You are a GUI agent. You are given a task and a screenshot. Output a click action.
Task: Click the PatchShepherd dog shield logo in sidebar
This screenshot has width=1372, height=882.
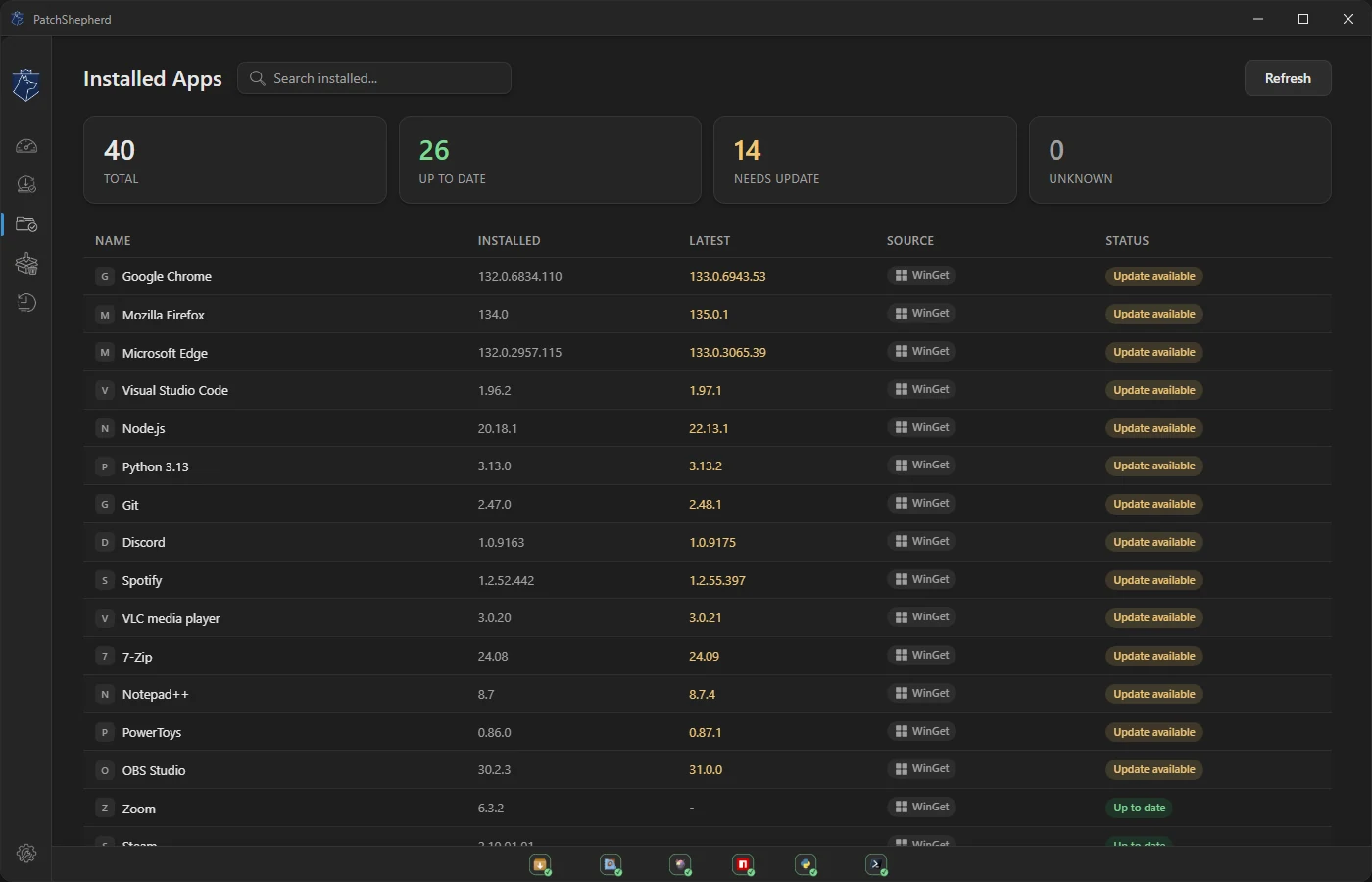coord(26,85)
